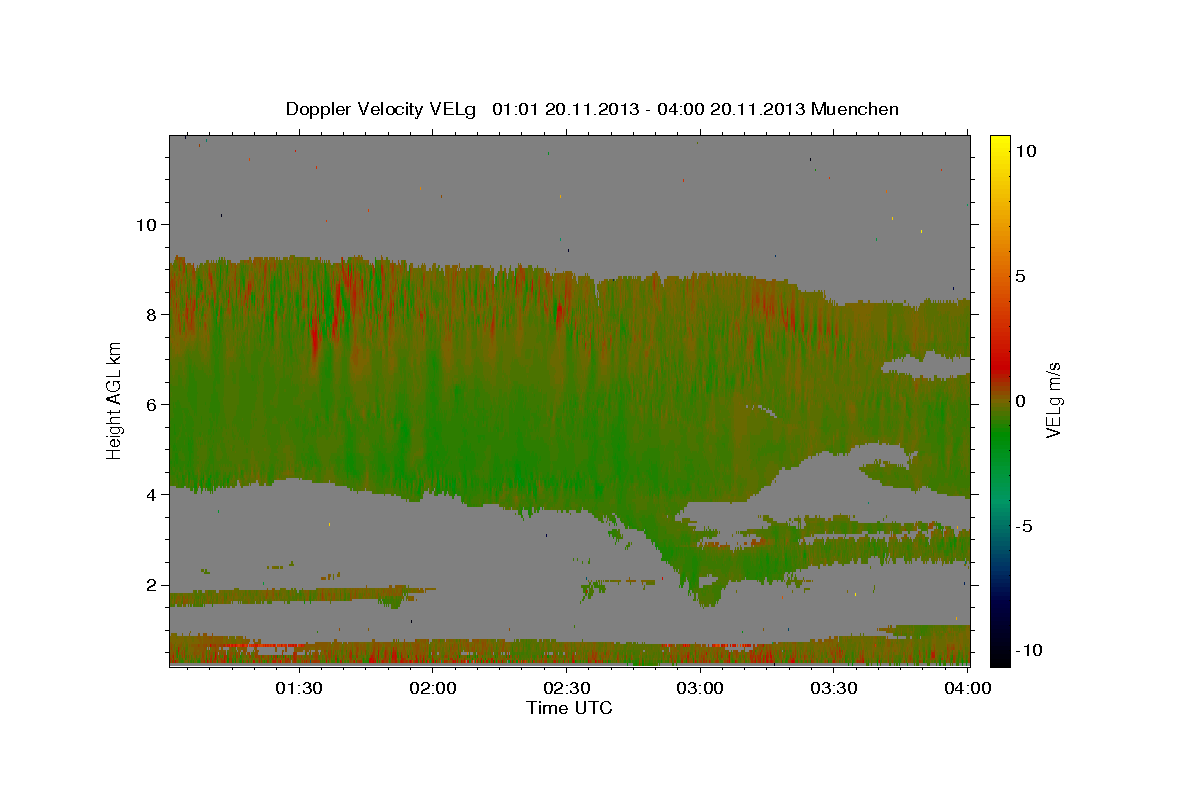This screenshot has height=800, width=1200.
Task: Click the "Time UTC" axis label
Action: 569,708
